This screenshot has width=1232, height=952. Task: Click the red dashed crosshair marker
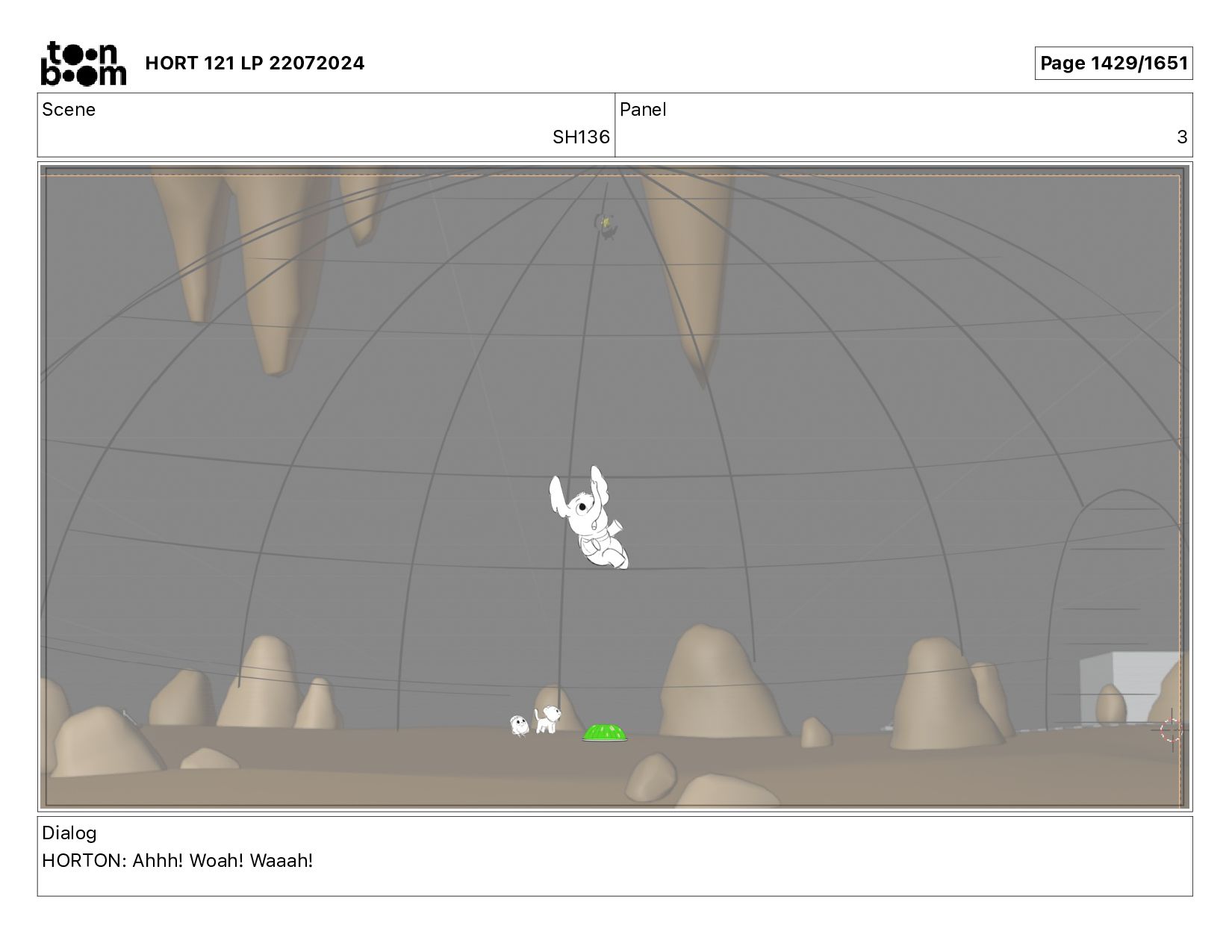(1172, 729)
